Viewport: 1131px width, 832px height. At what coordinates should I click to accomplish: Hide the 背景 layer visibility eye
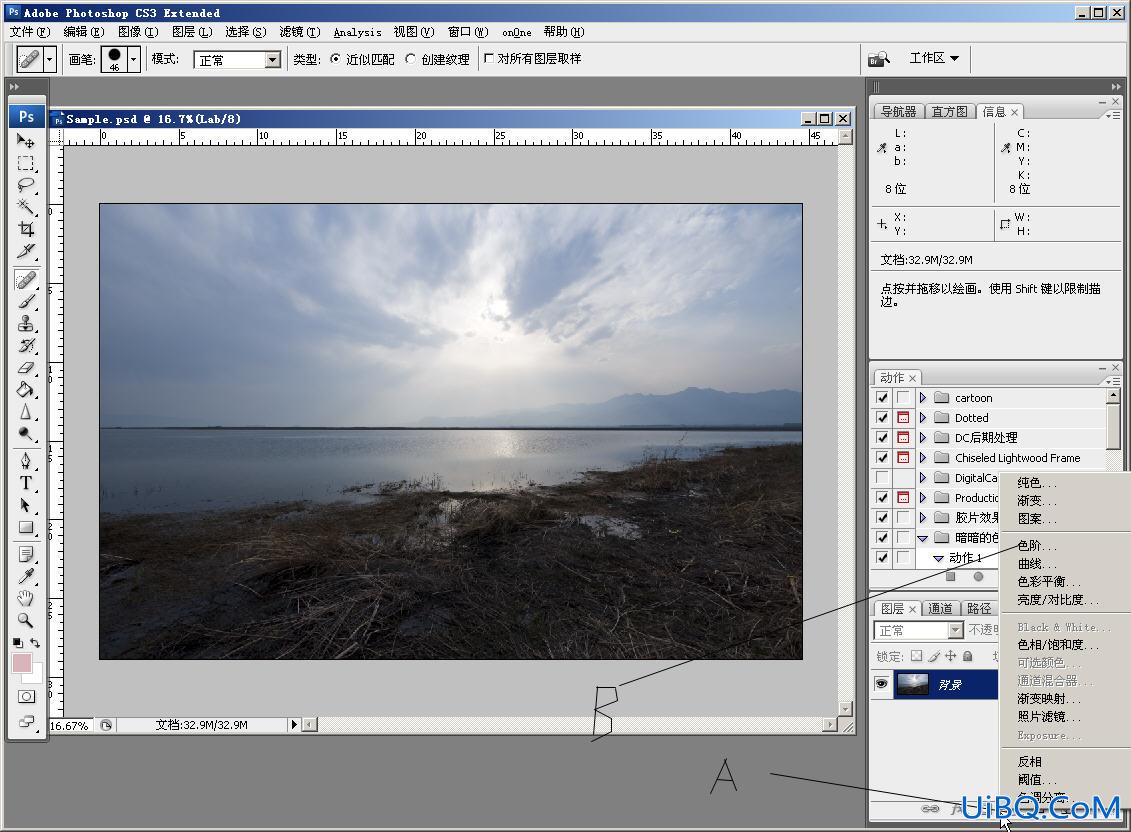point(881,683)
